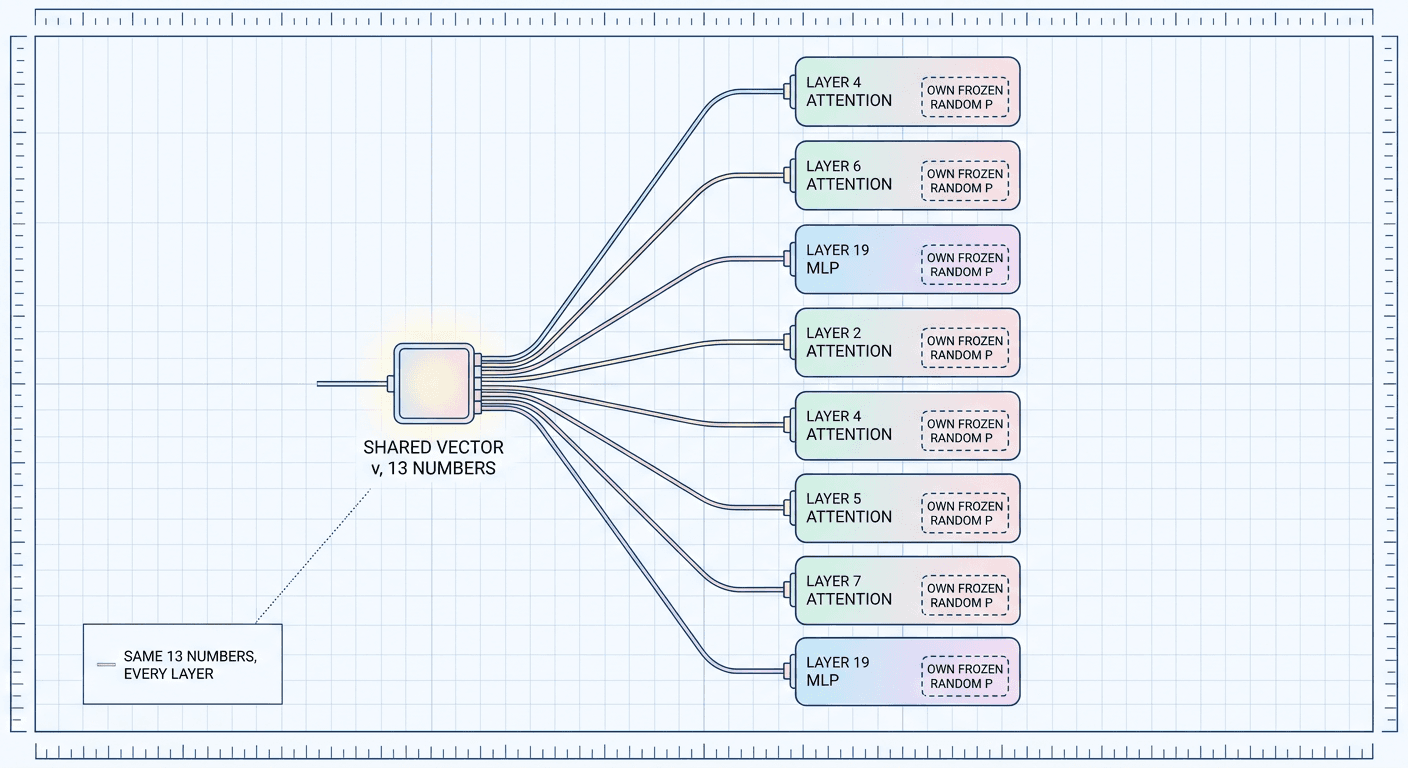This screenshot has height=768, width=1408.
Task: Click the 'SHARED VECTOR v, 13 NUMBERS' label
Action: click(433, 458)
